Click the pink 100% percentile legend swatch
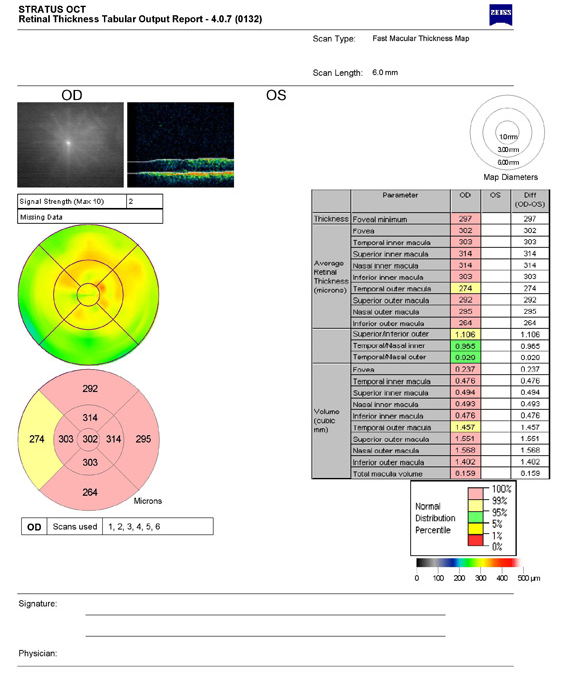 (x=475, y=493)
